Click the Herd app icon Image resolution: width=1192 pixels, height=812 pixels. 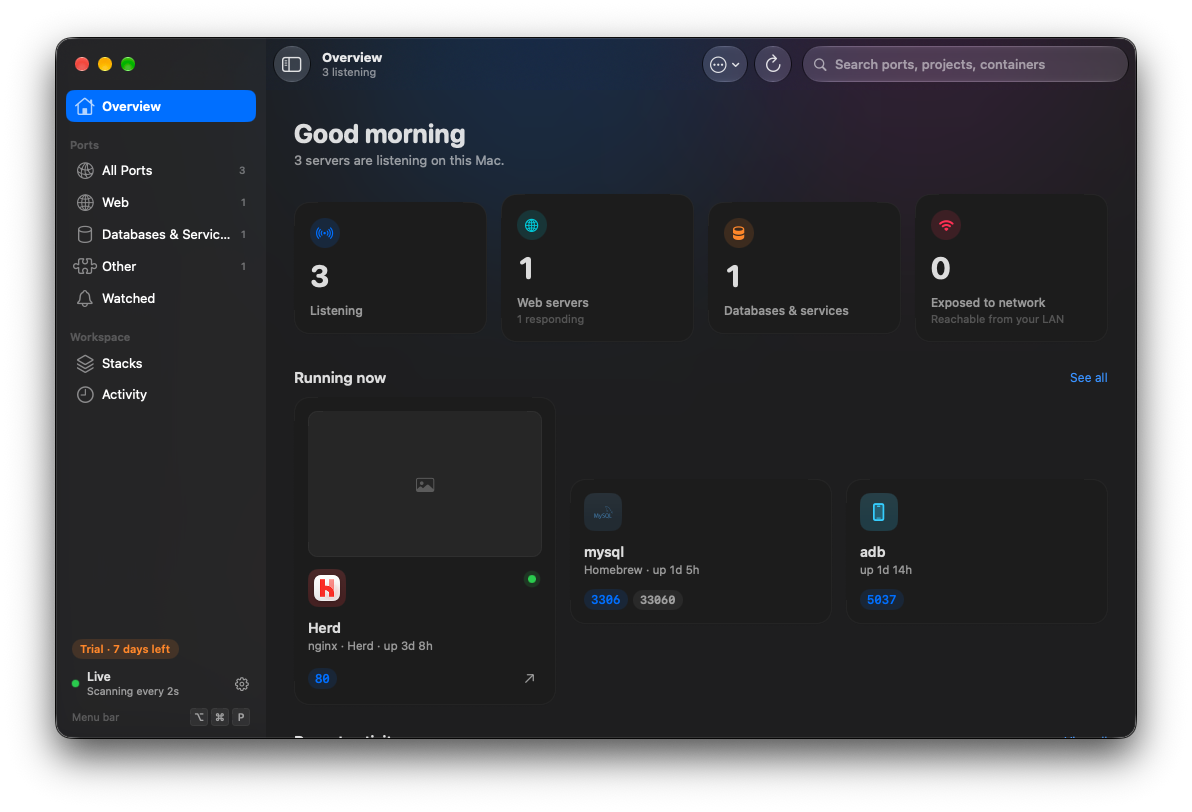327,588
